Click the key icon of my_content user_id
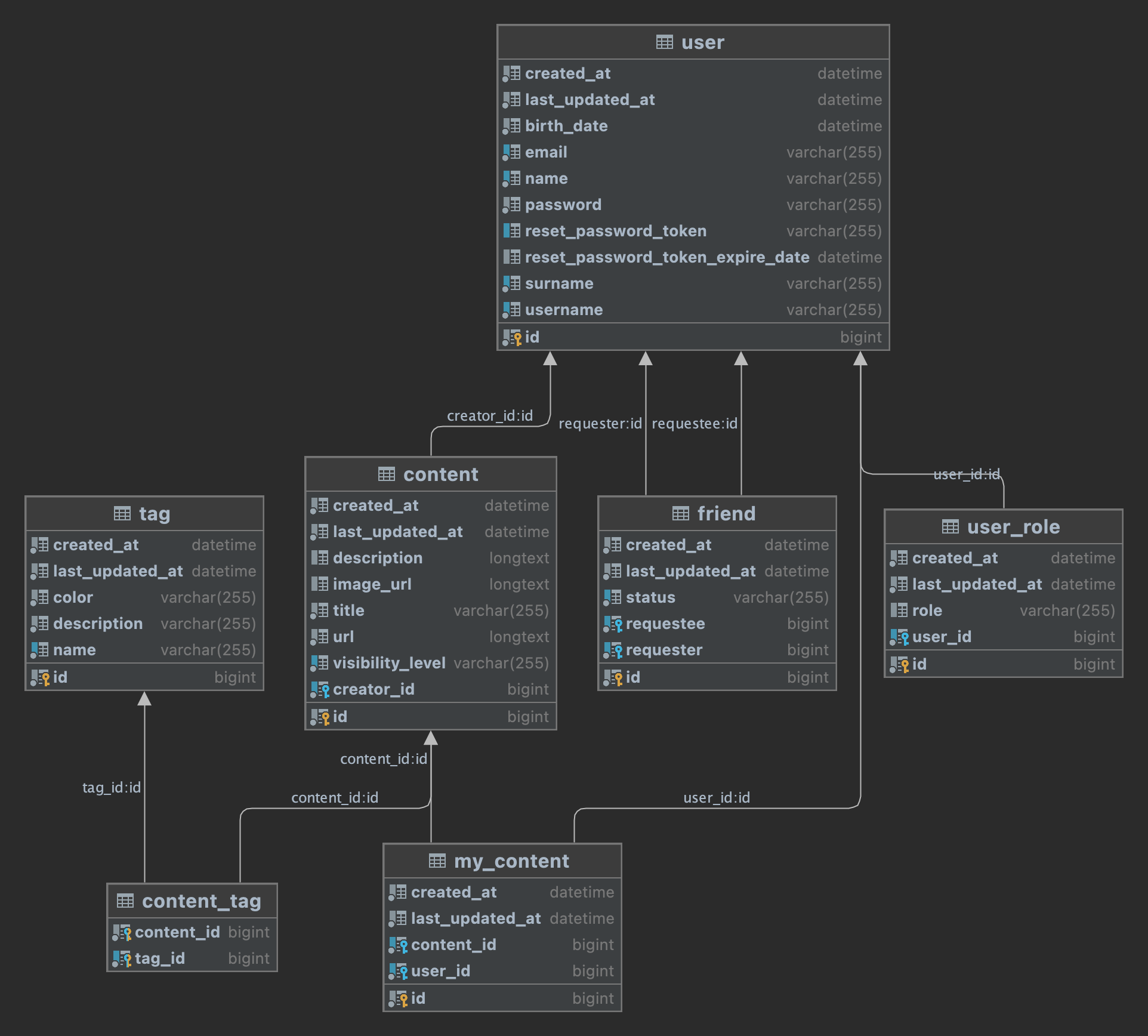Image resolution: width=1148 pixels, height=1036 pixels. 398,972
